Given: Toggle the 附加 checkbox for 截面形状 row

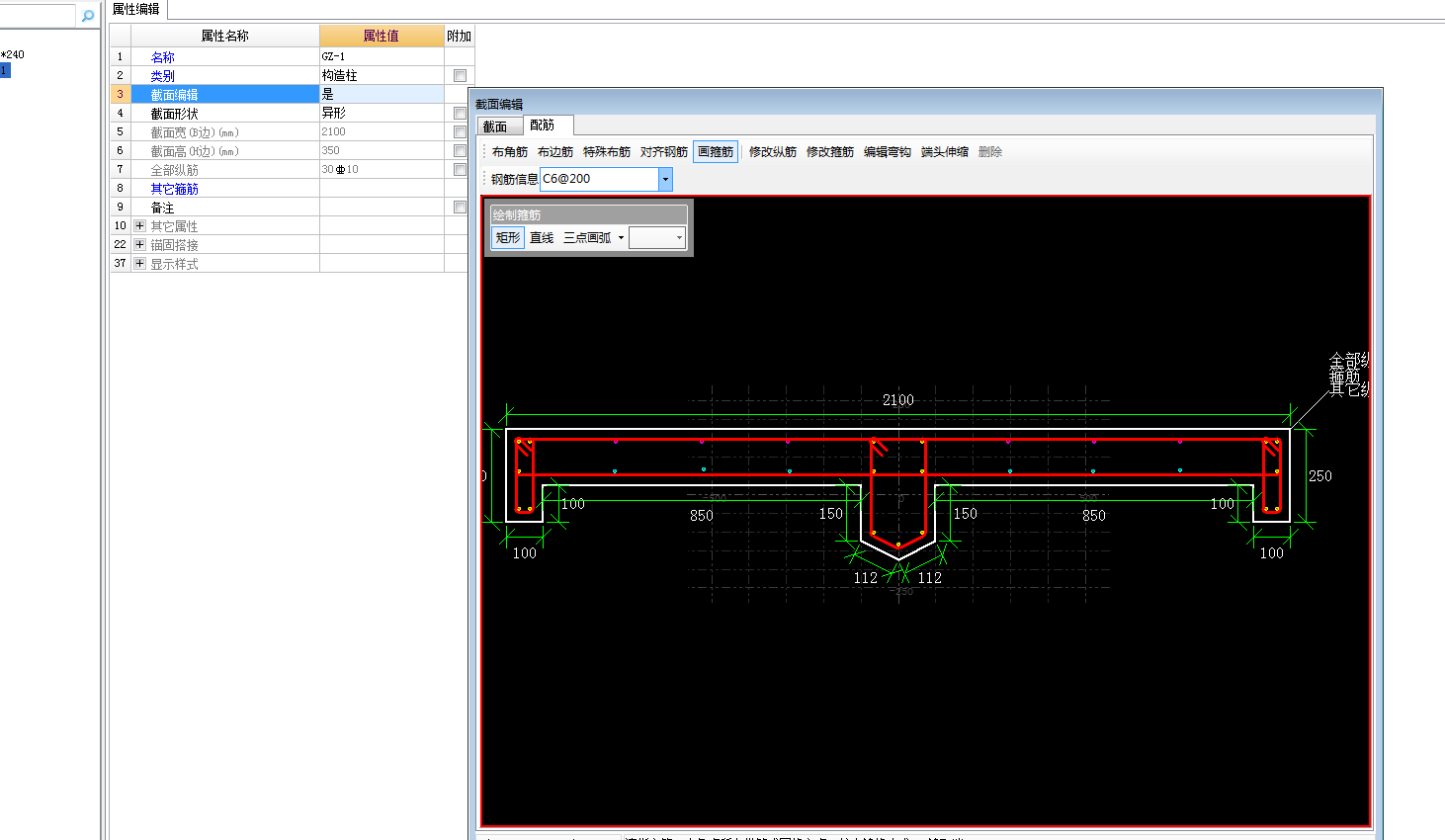Looking at the screenshot, I should click(460, 114).
